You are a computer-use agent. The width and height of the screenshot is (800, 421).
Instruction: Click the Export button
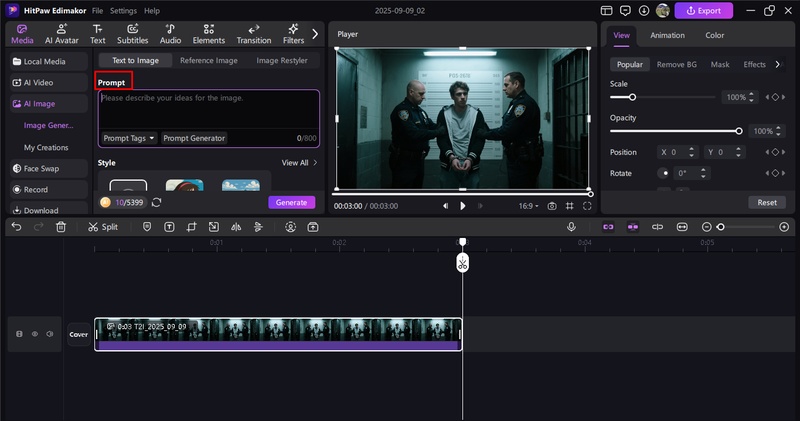704,11
